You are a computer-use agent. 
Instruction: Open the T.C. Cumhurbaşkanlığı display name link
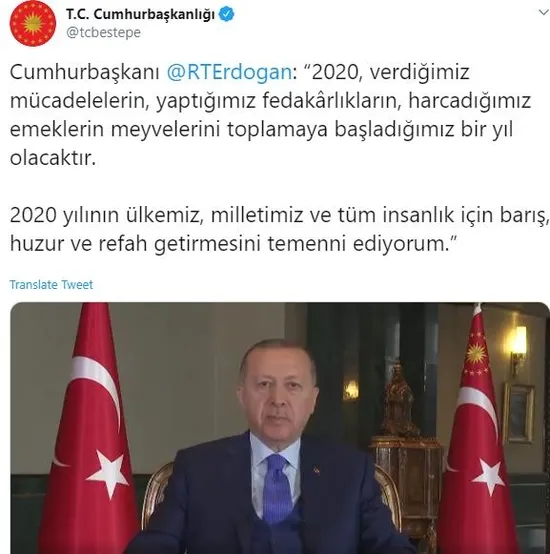(x=140, y=14)
